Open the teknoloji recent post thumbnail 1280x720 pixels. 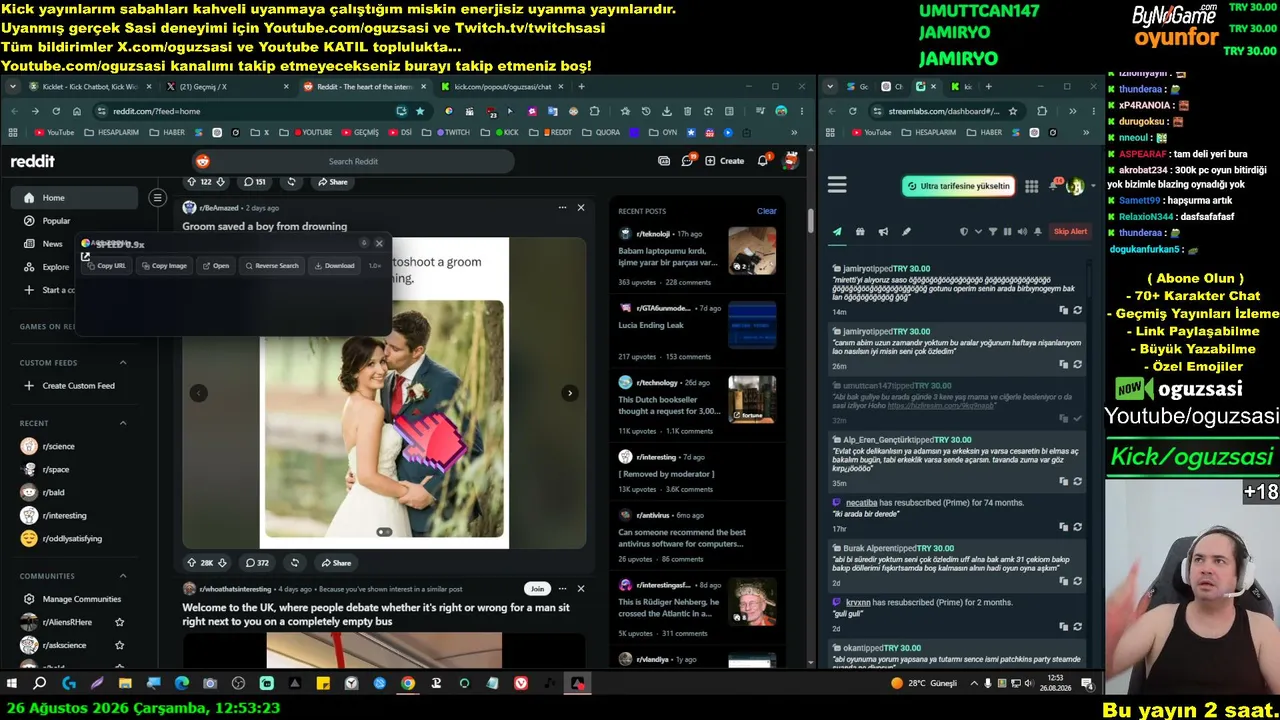tap(752, 251)
